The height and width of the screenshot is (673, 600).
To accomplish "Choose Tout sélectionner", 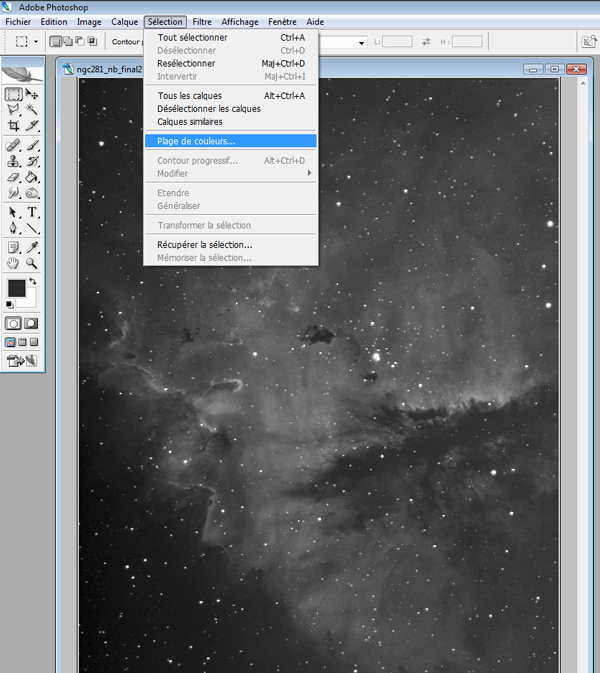I will click(231, 37).
